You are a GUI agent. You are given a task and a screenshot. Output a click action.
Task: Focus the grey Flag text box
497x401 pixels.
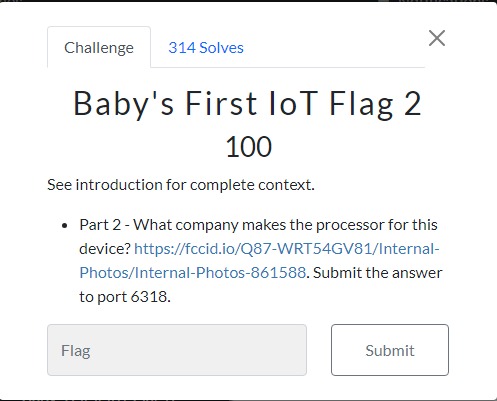coord(177,350)
